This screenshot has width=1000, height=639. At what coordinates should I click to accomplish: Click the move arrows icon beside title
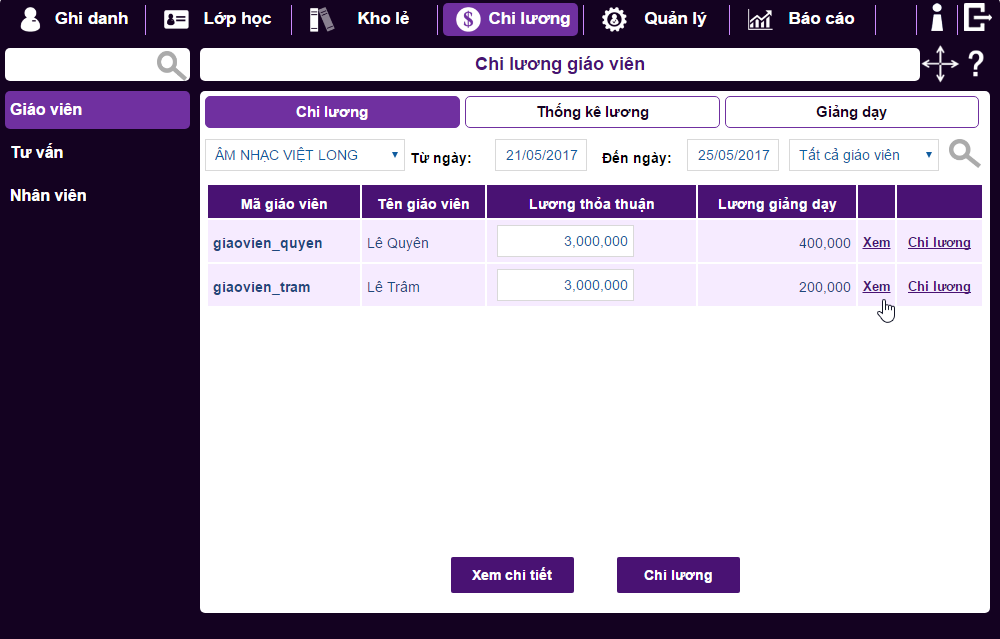[940, 65]
